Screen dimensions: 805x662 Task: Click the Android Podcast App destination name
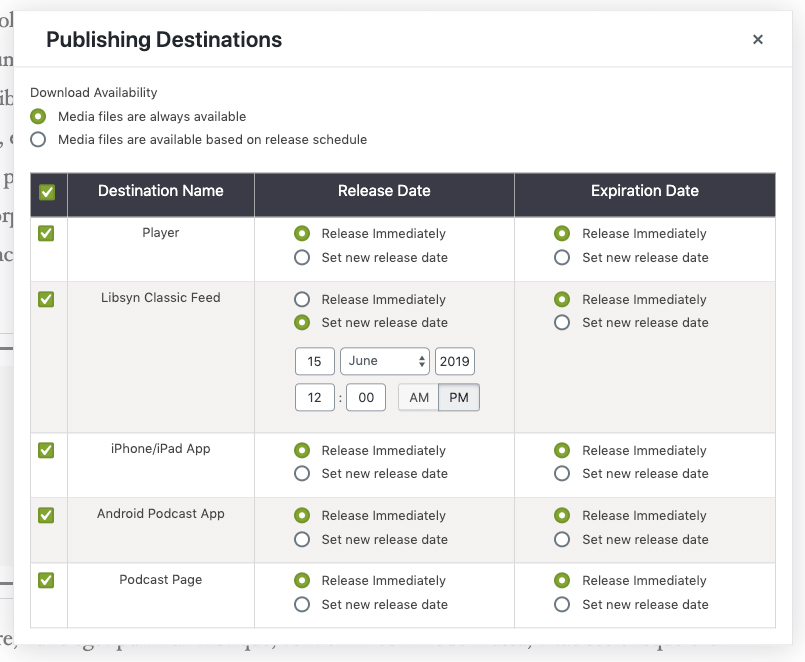point(161,514)
